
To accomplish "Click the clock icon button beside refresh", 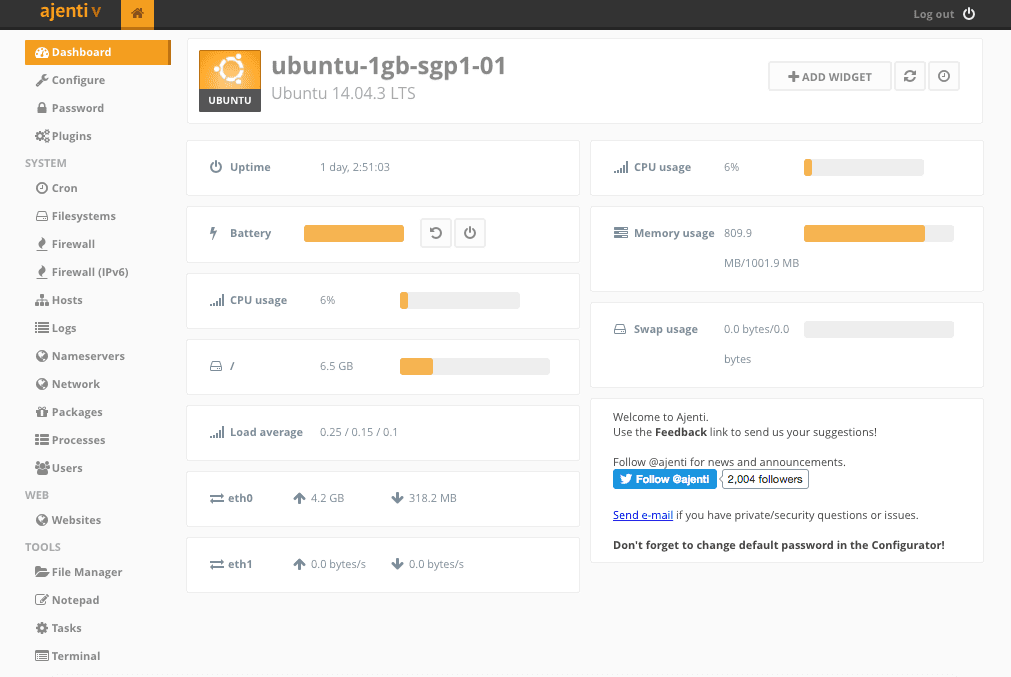I will coord(944,77).
